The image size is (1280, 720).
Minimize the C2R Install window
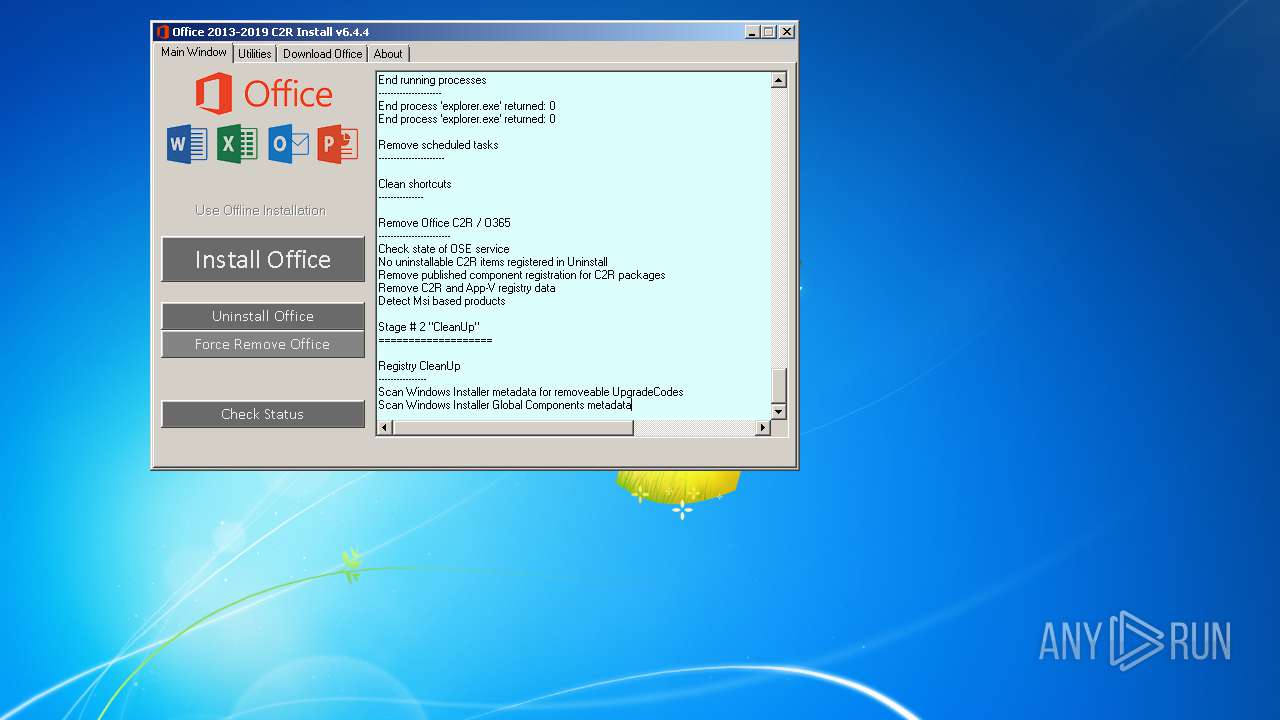pos(752,32)
